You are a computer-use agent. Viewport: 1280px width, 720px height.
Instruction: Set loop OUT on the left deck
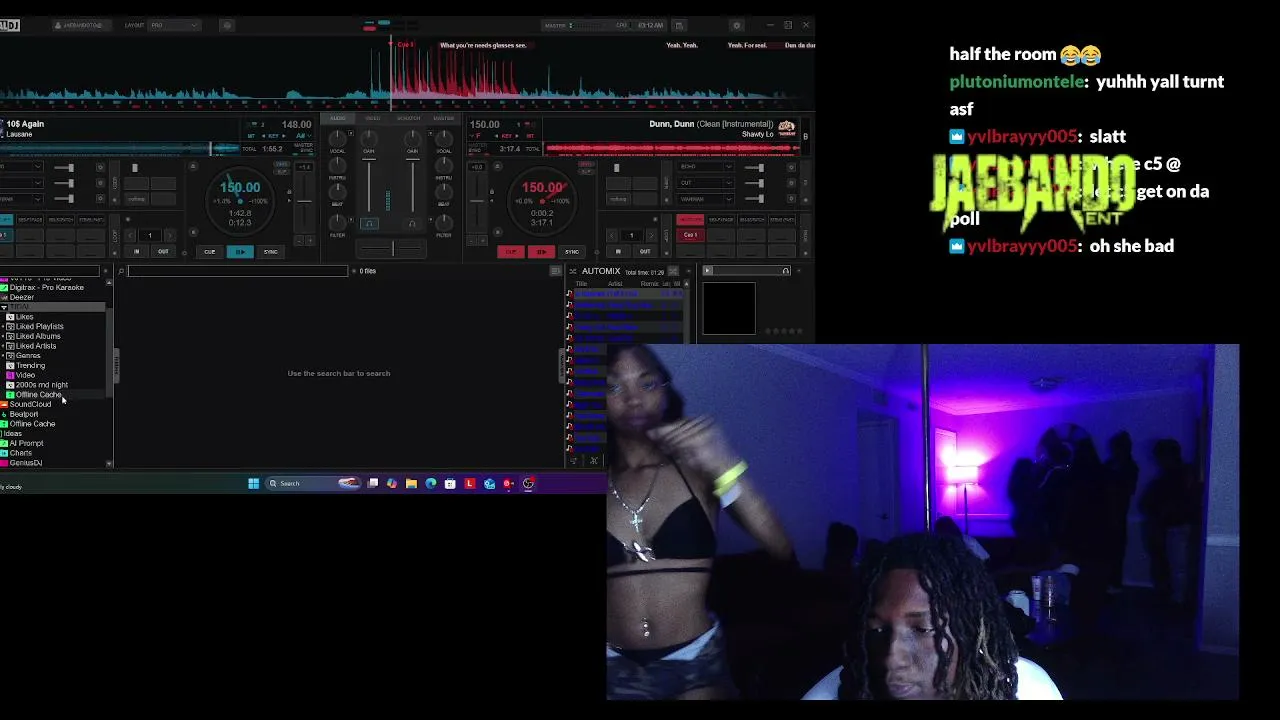click(163, 252)
